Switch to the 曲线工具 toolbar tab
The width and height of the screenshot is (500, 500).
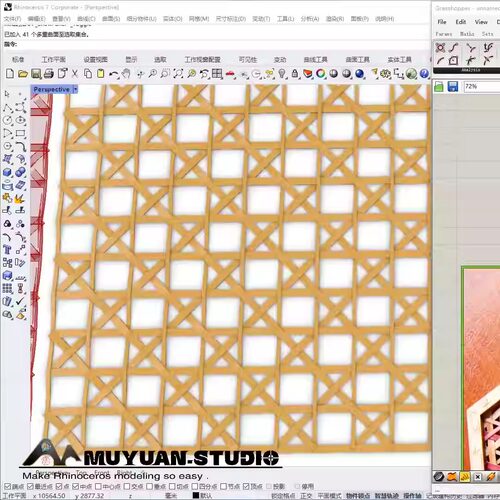point(315,60)
